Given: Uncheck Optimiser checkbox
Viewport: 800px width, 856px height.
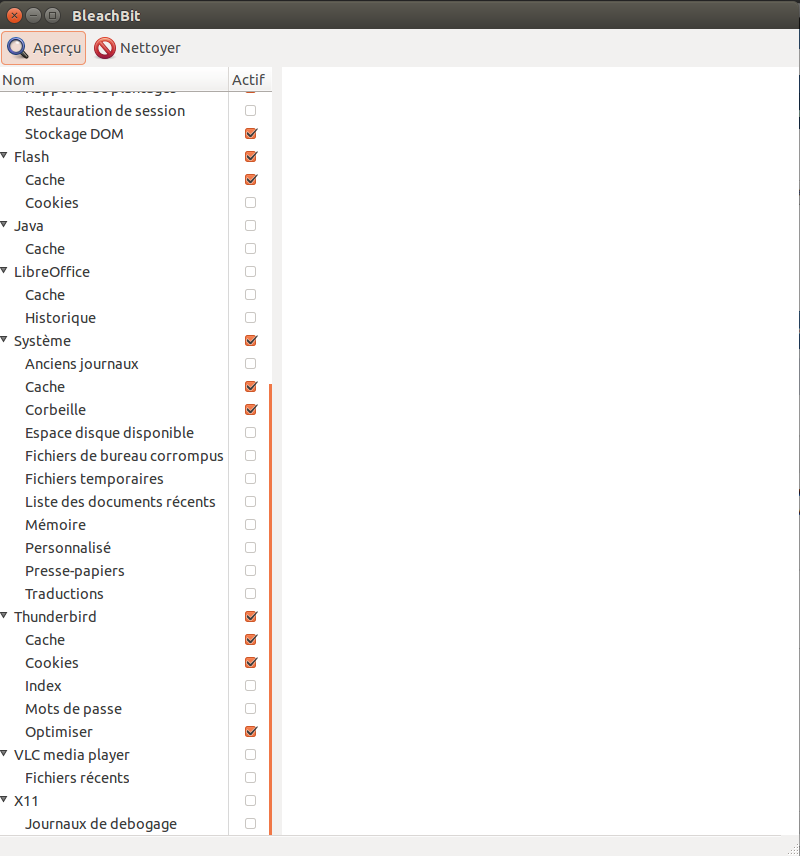Looking at the screenshot, I should tap(251, 732).
